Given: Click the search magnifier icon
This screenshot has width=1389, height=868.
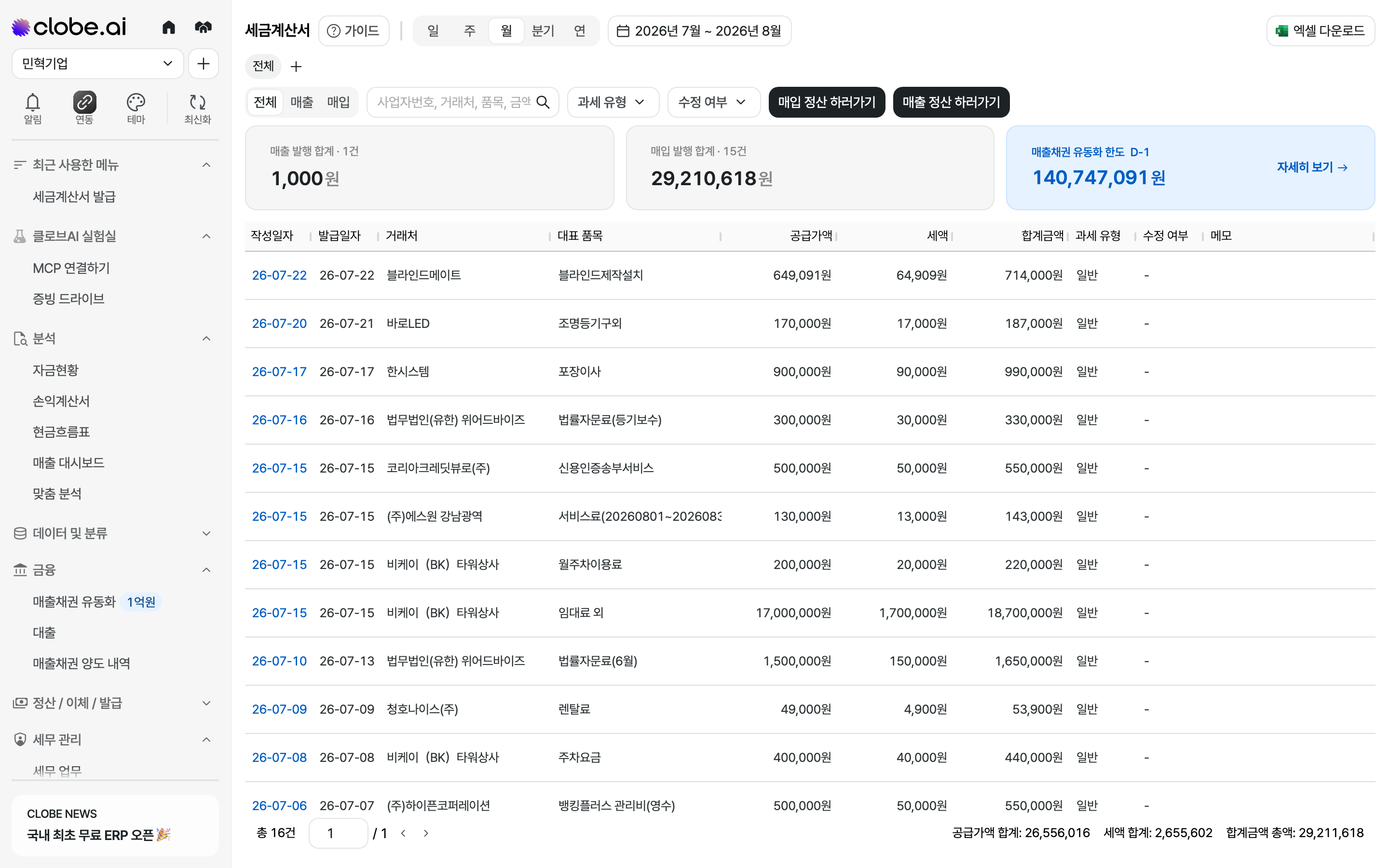Looking at the screenshot, I should 543,102.
